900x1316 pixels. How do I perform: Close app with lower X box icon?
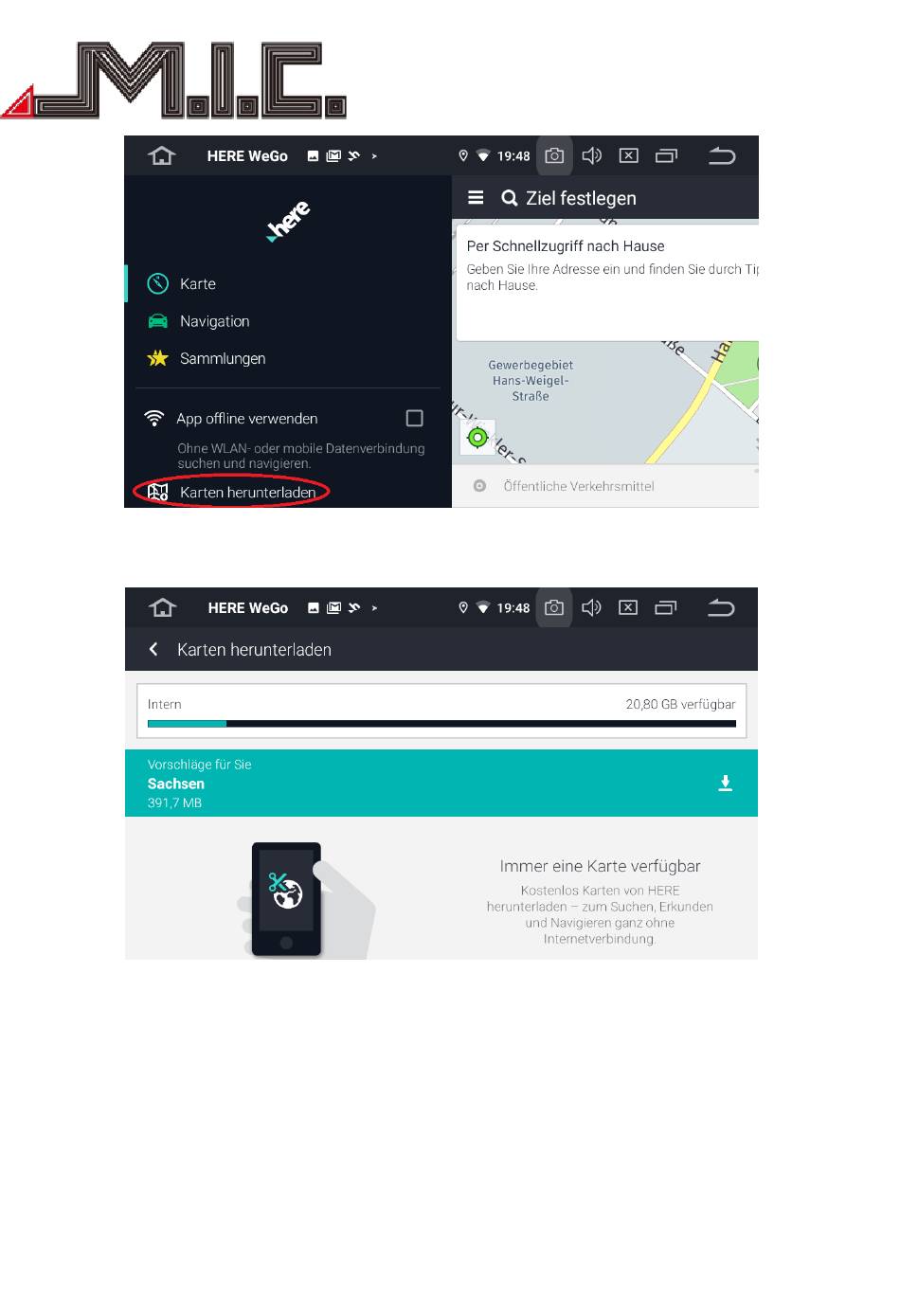(628, 607)
